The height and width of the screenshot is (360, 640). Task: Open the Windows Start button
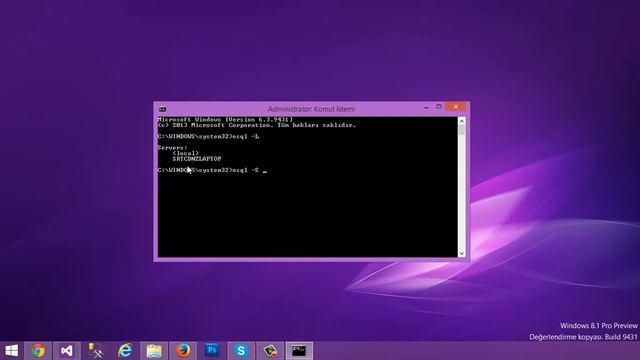[x=11, y=351]
